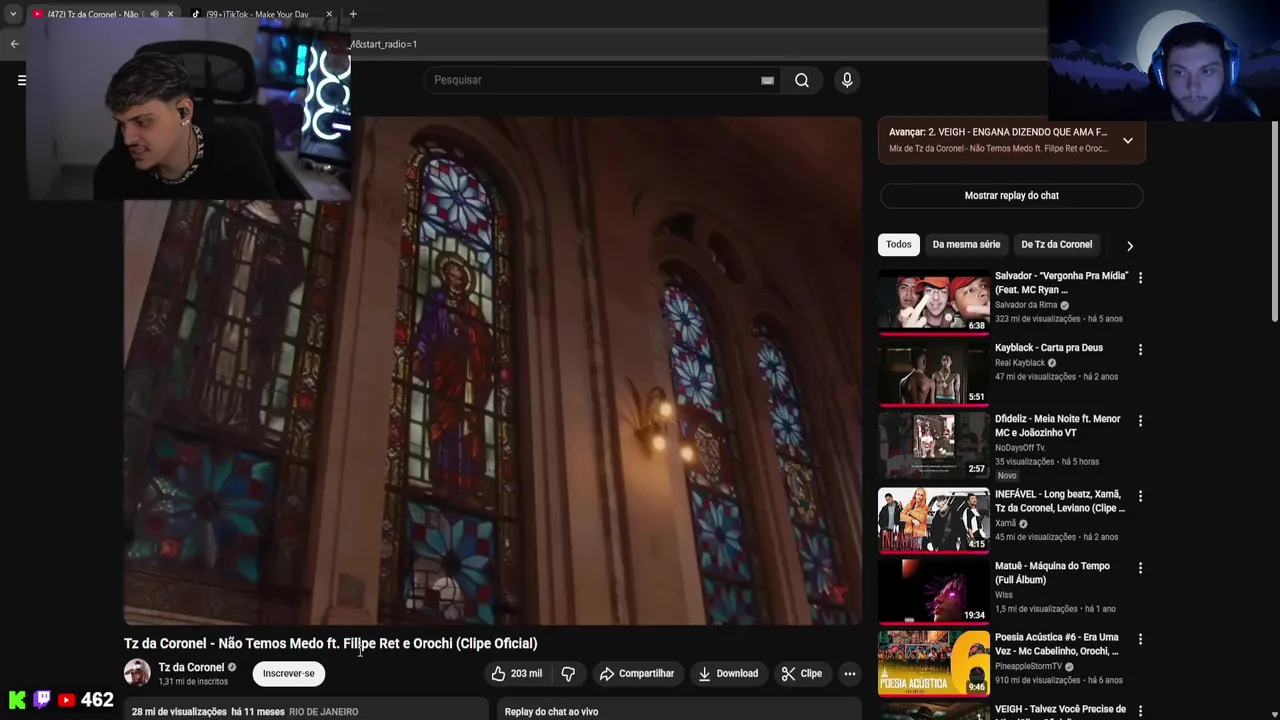Click the Clipe button
1280x720 pixels.
[x=802, y=673]
